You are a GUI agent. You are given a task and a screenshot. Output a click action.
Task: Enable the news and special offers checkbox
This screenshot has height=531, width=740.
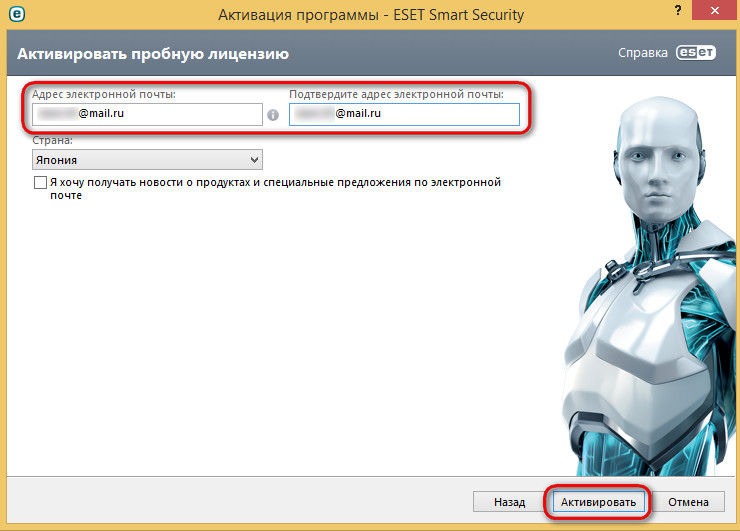pyautogui.click(x=40, y=183)
